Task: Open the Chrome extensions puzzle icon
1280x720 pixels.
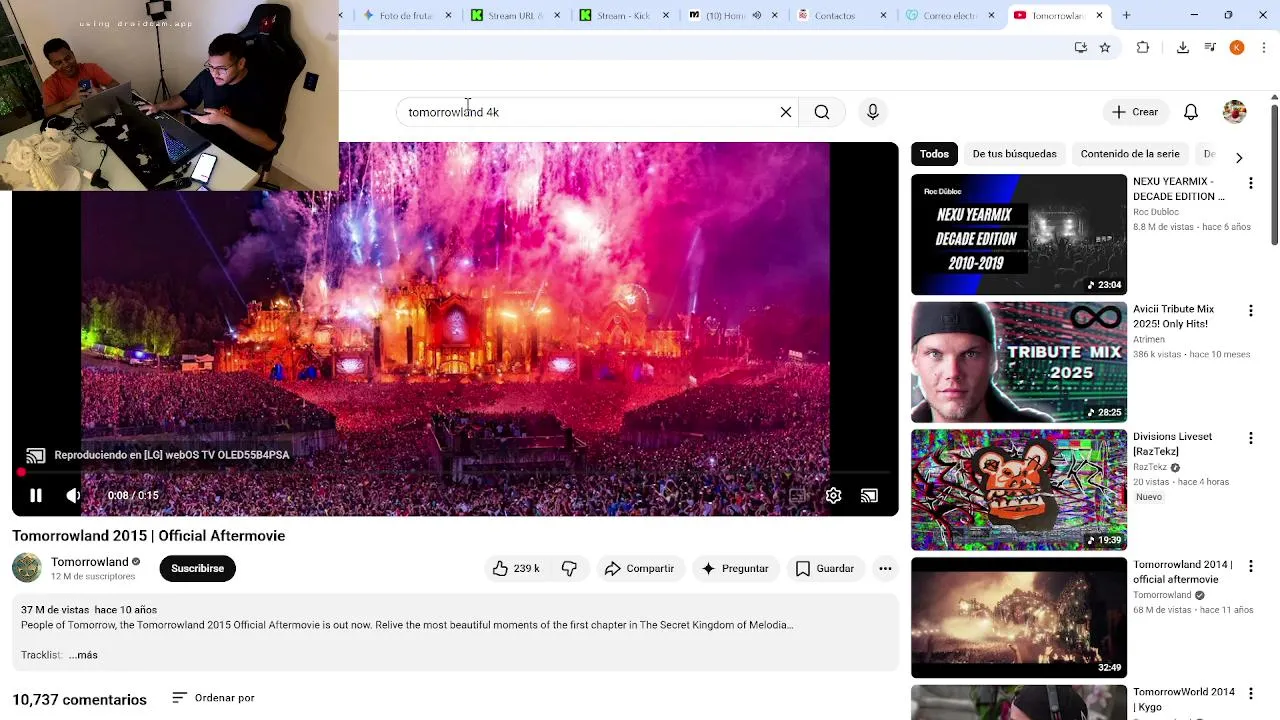Action: 1143,47
